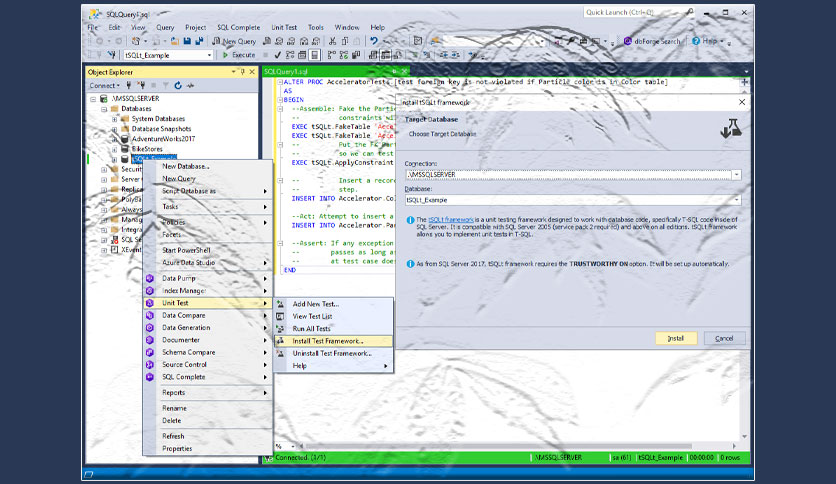Click the Data Compare purple icon
The height and width of the screenshot is (484, 836).
click(x=150, y=315)
